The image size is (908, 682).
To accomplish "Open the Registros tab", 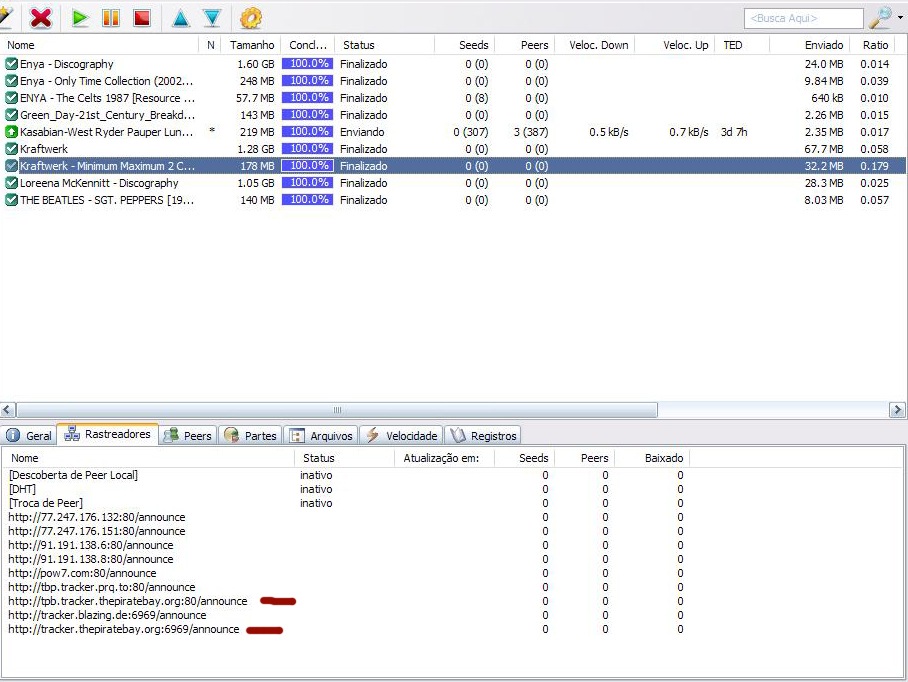I will tap(483, 435).
